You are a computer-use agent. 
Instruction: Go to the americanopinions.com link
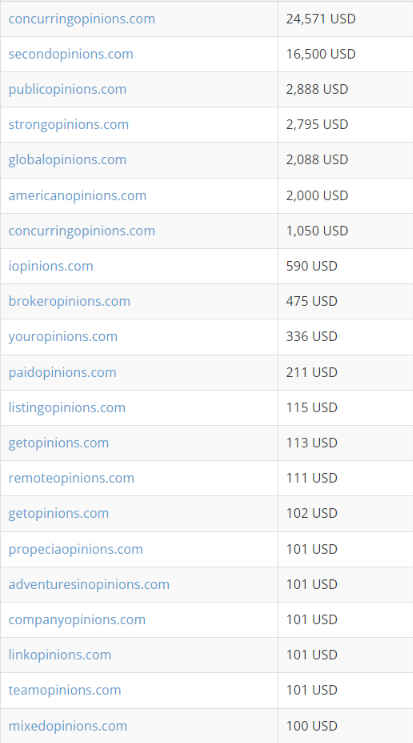[x=77, y=195]
